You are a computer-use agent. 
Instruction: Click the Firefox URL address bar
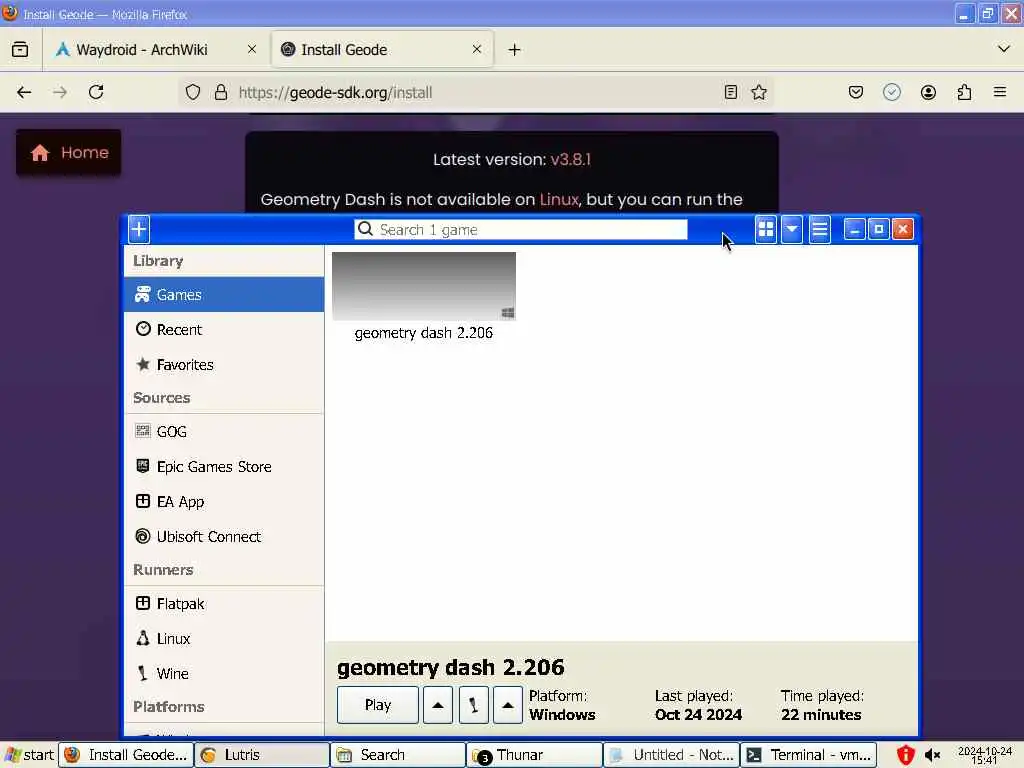coord(477,92)
